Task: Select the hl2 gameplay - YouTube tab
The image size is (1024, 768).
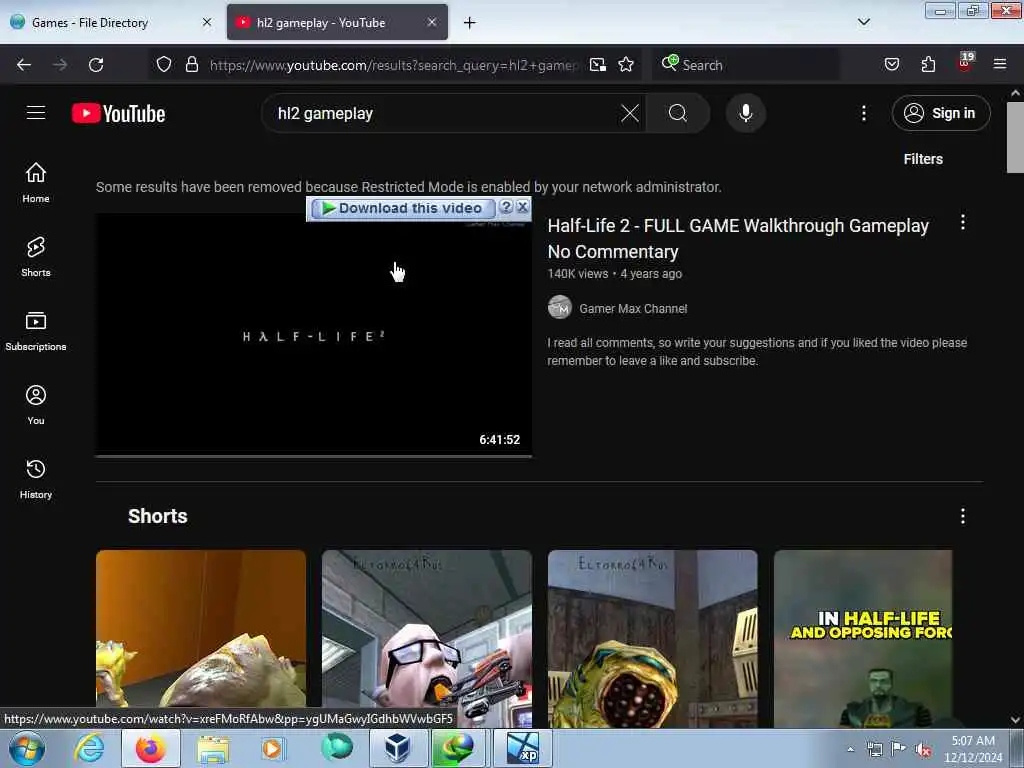Action: [337, 23]
